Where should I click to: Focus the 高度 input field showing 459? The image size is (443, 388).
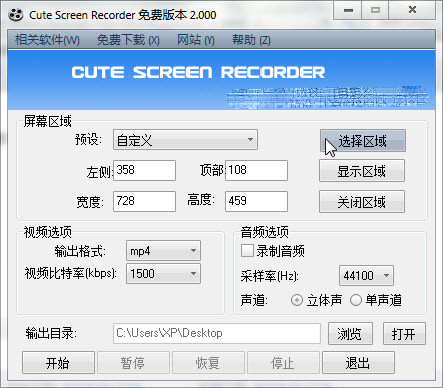[x=256, y=201]
